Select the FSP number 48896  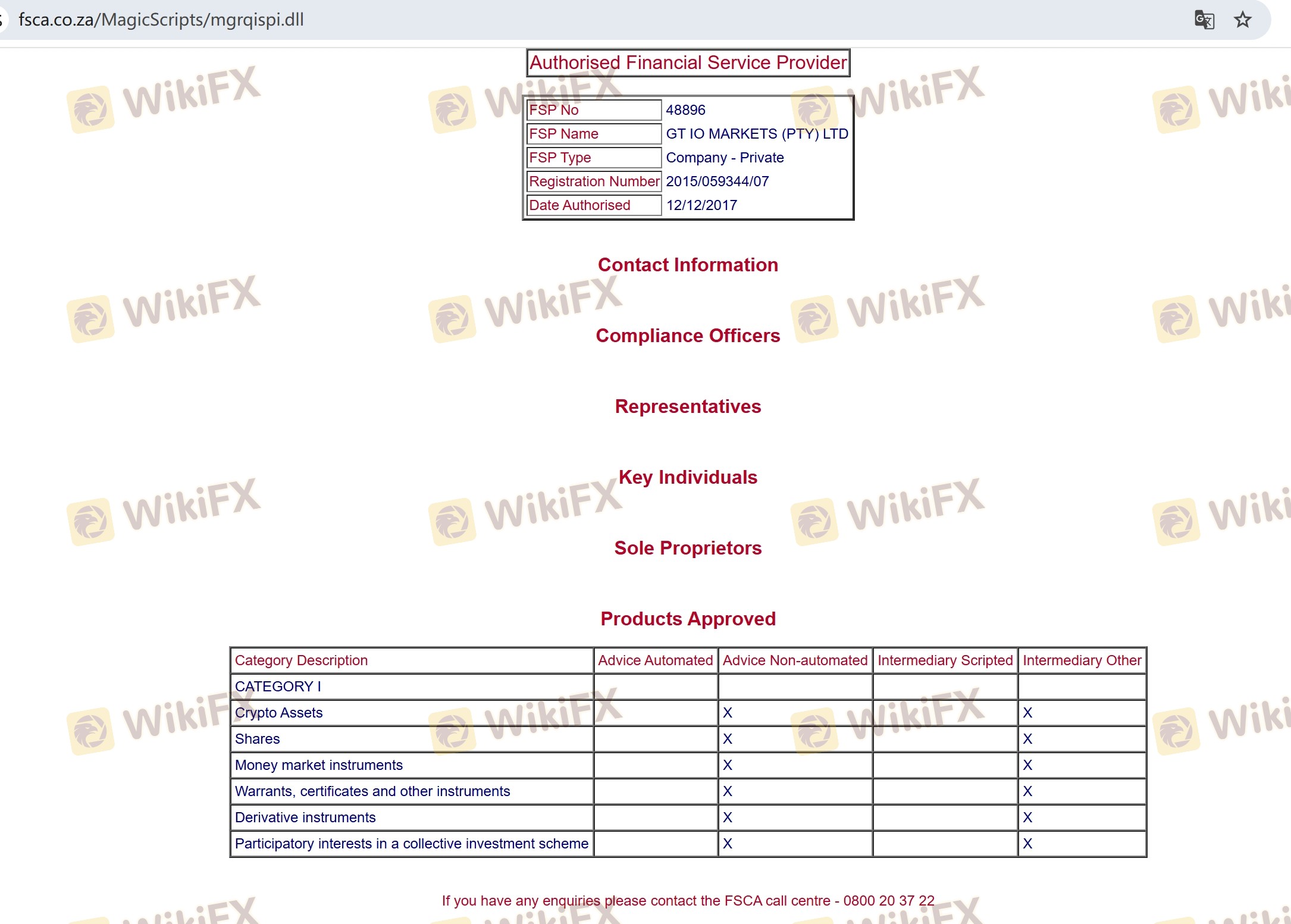685,110
